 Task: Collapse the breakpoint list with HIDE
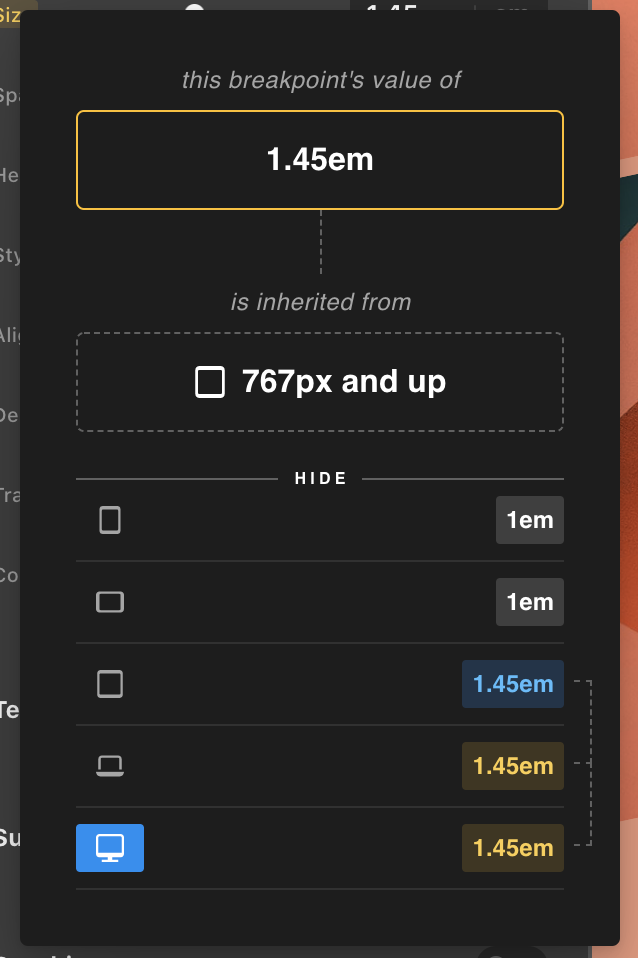click(x=320, y=479)
